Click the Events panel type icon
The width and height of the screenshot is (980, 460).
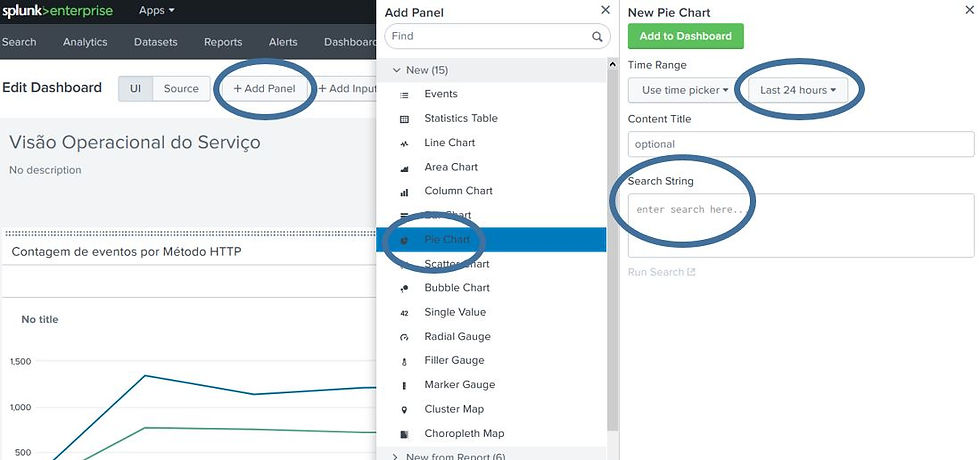click(x=404, y=95)
